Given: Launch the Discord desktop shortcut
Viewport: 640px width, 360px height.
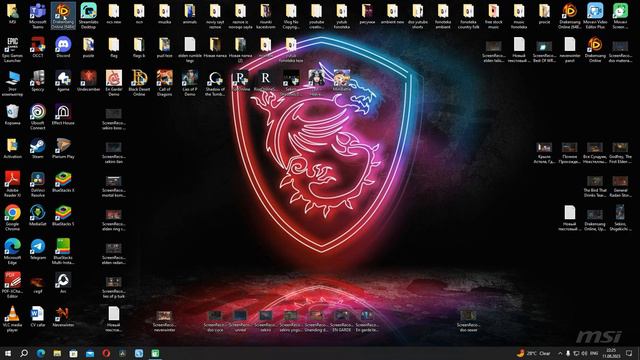Looking at the screenshot, I should [63, 47].
